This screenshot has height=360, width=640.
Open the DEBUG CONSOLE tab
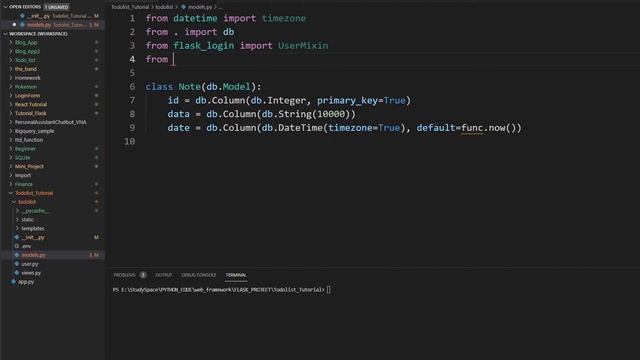pos(199,275)
